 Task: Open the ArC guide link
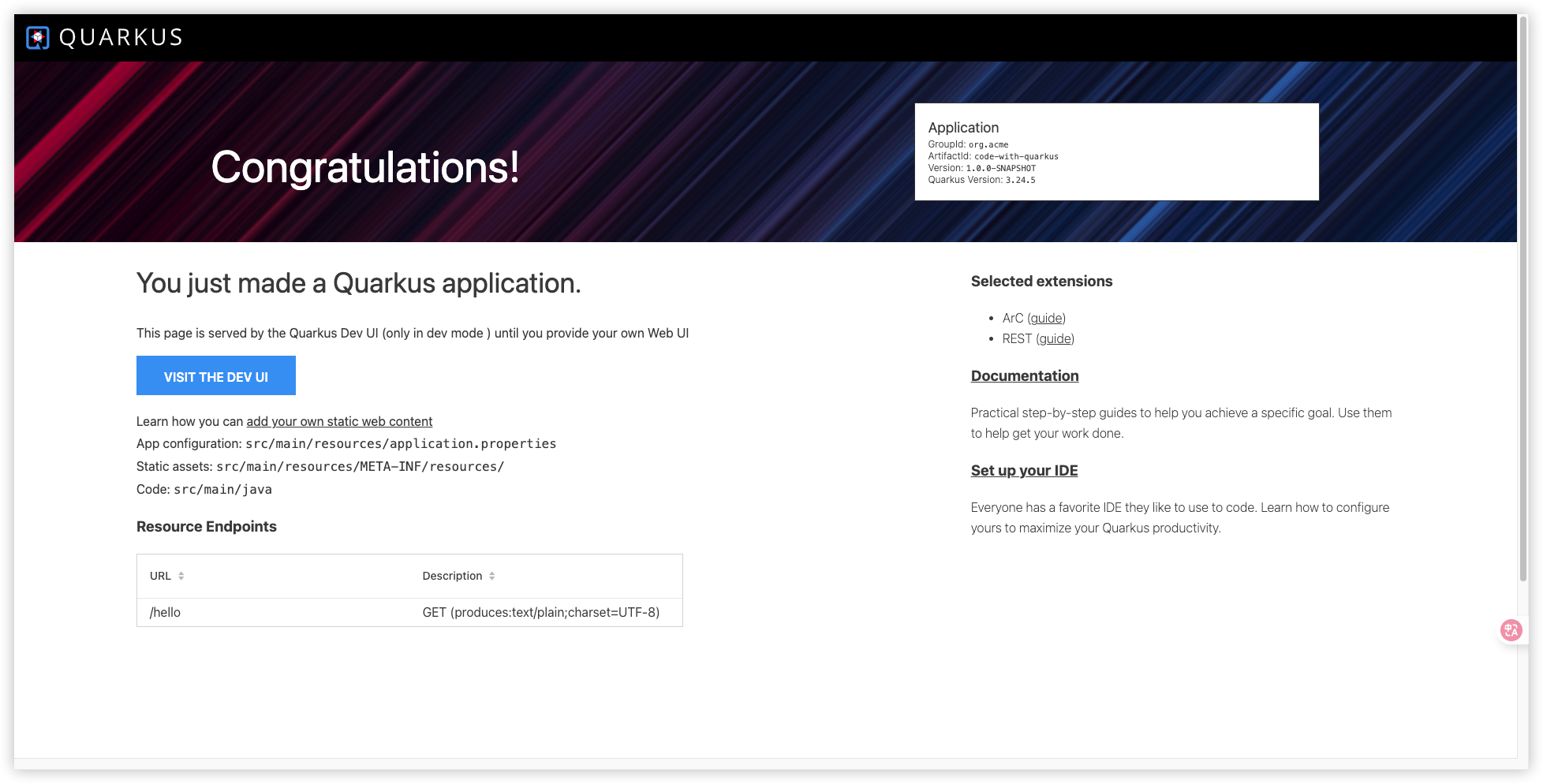click(1047, 318)
